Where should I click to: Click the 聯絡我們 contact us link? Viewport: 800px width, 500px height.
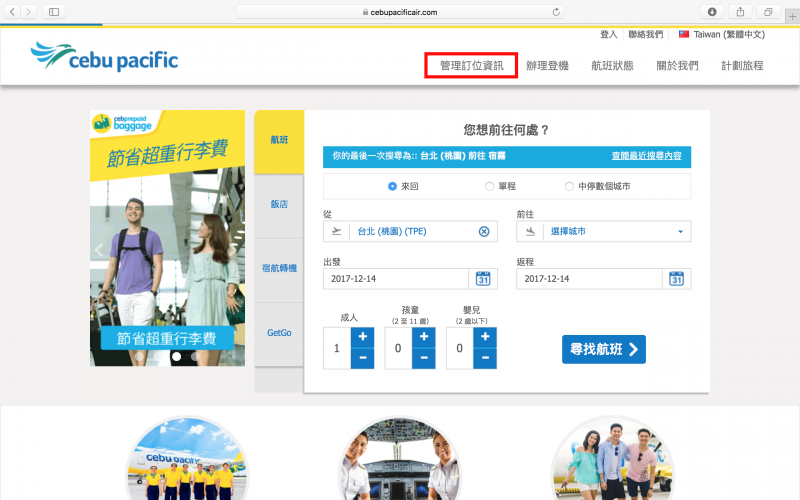(645, 34)
